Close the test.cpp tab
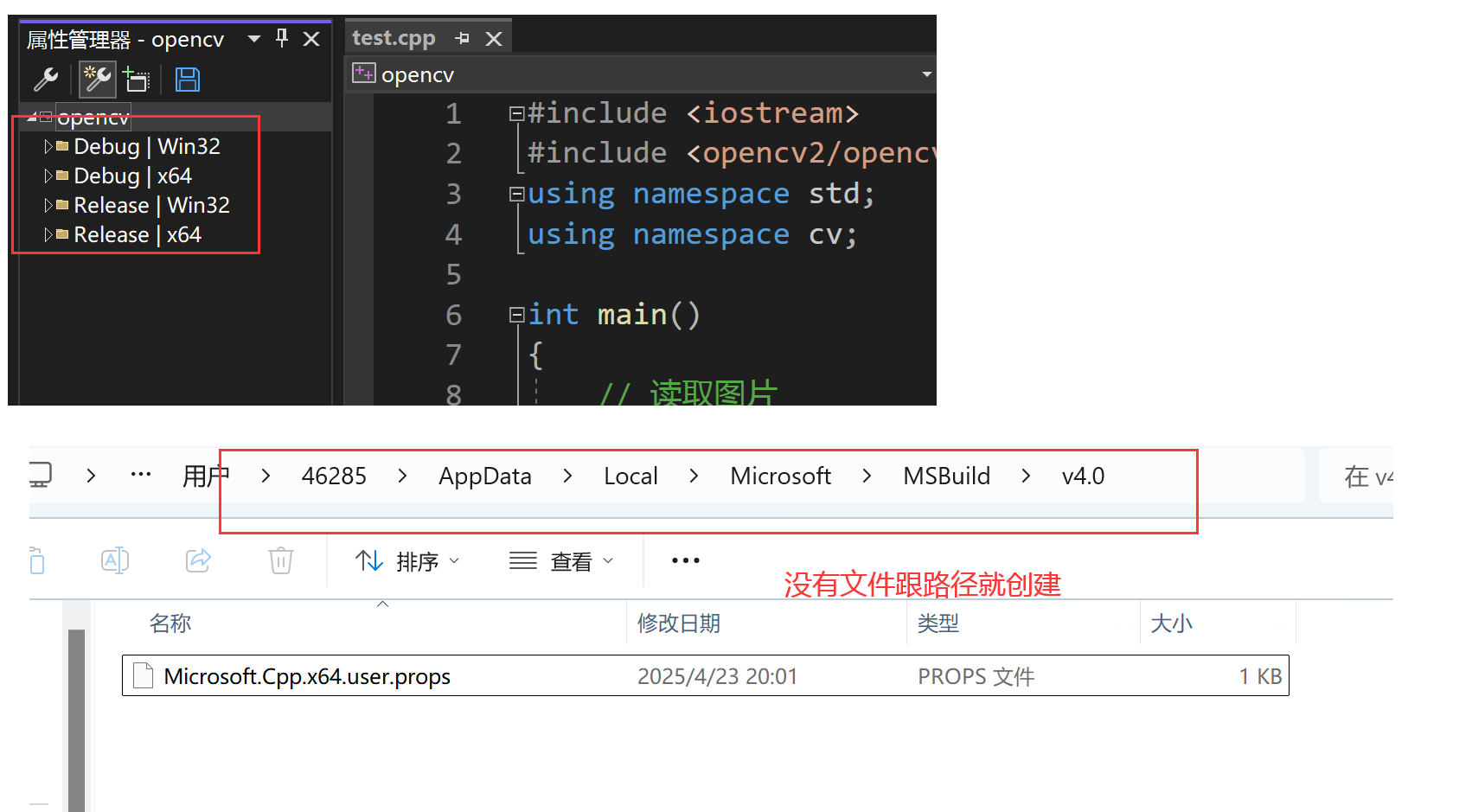1472x812 pixels. pyautogui.click(x=494, y=39)
